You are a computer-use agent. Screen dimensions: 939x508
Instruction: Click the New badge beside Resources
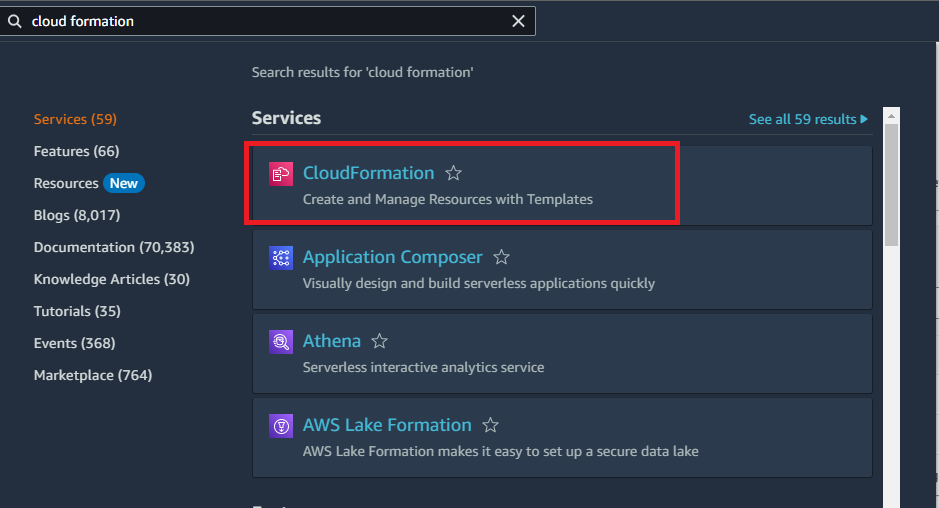point(123,183)
